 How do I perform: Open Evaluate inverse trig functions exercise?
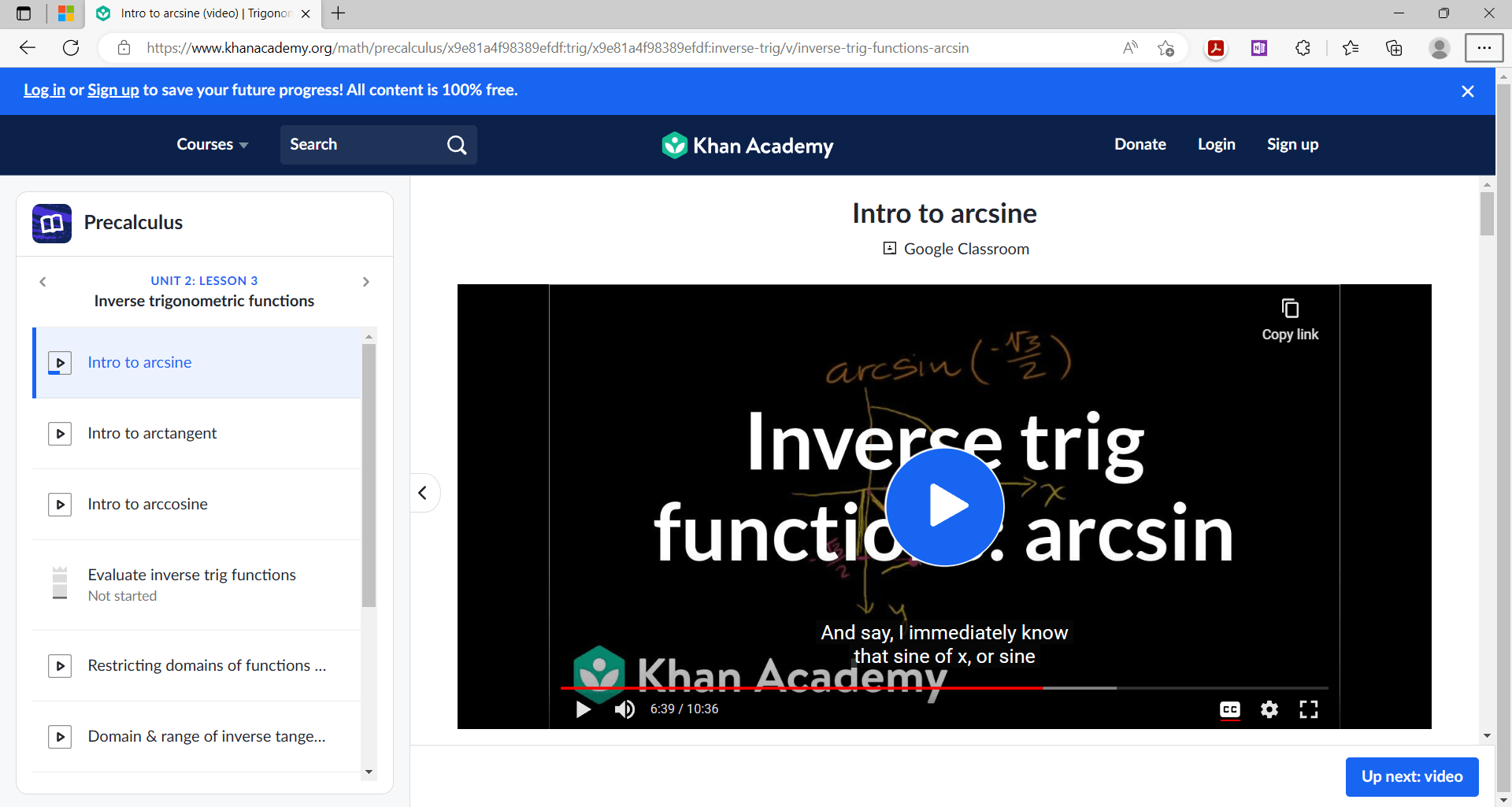click(x=197, y=585)
